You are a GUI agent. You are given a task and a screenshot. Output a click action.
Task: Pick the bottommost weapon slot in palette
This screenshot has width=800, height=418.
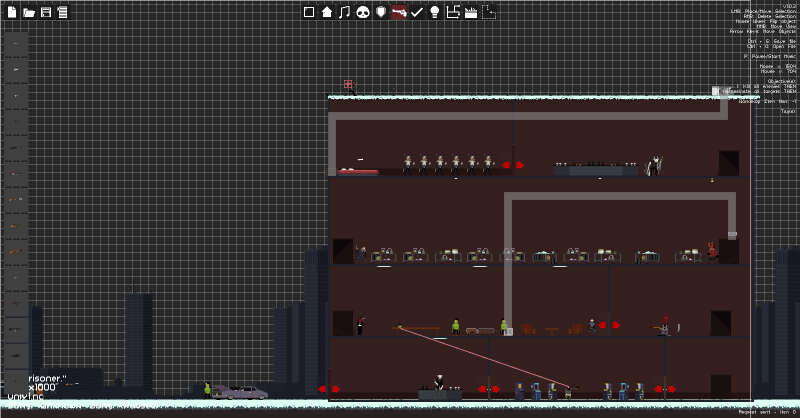pyautogui.click(x=16, y=381)
